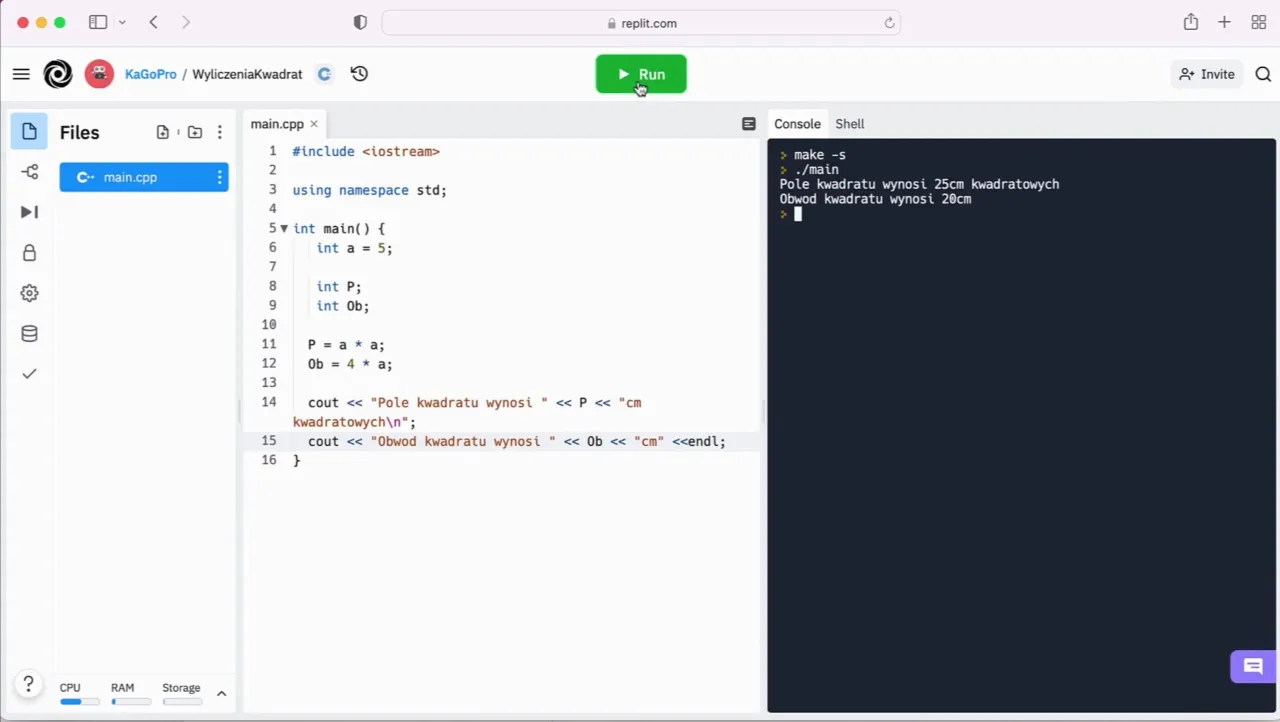Click the Storage usage bar
The image size is (1280, 722).
[183, 702]
